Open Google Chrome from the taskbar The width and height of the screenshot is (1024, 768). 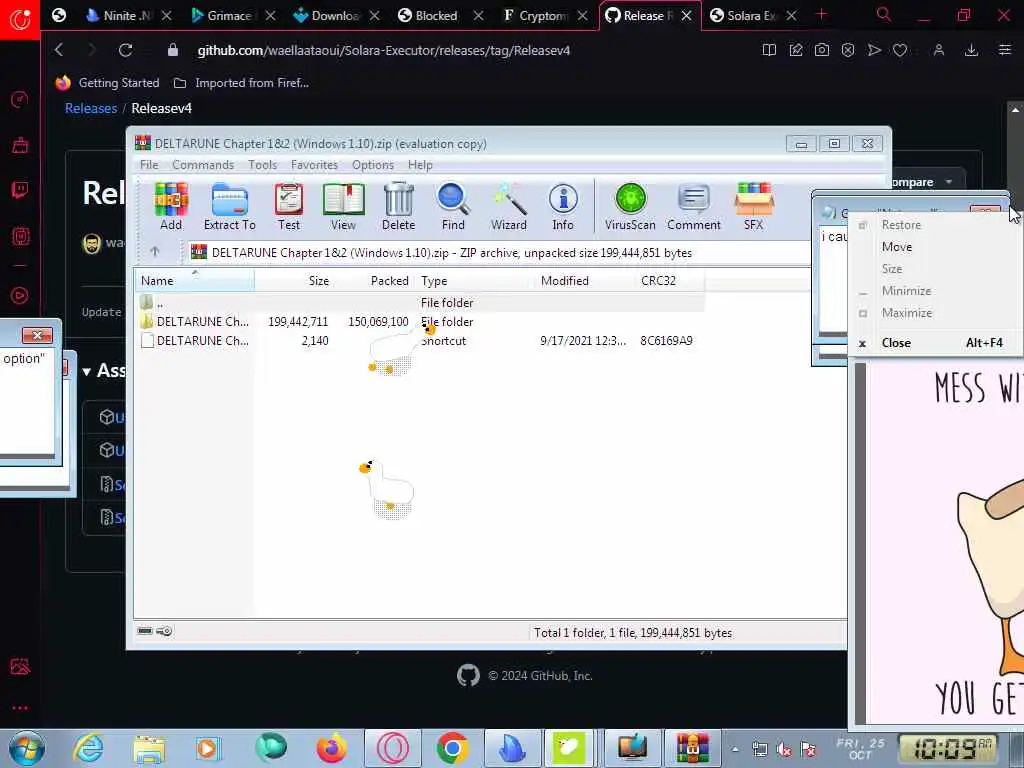point(452,748)
